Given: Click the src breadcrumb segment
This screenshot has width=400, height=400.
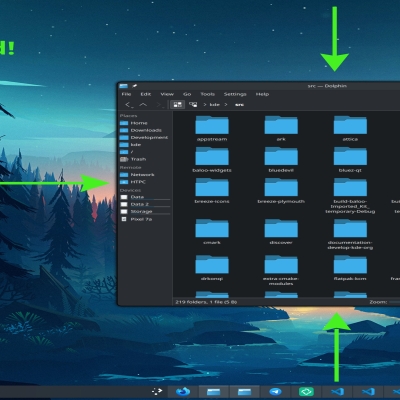Looking at the screenshot, I should tap(239, 105).
